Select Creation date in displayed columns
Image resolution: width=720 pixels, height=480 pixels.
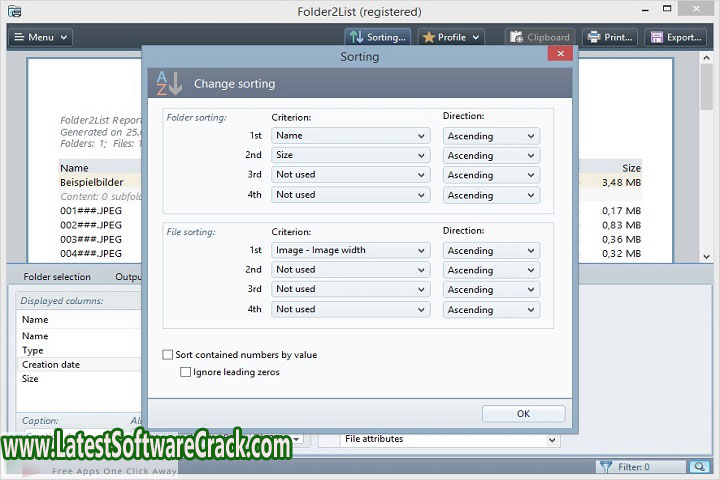click(x=51, y=365)
